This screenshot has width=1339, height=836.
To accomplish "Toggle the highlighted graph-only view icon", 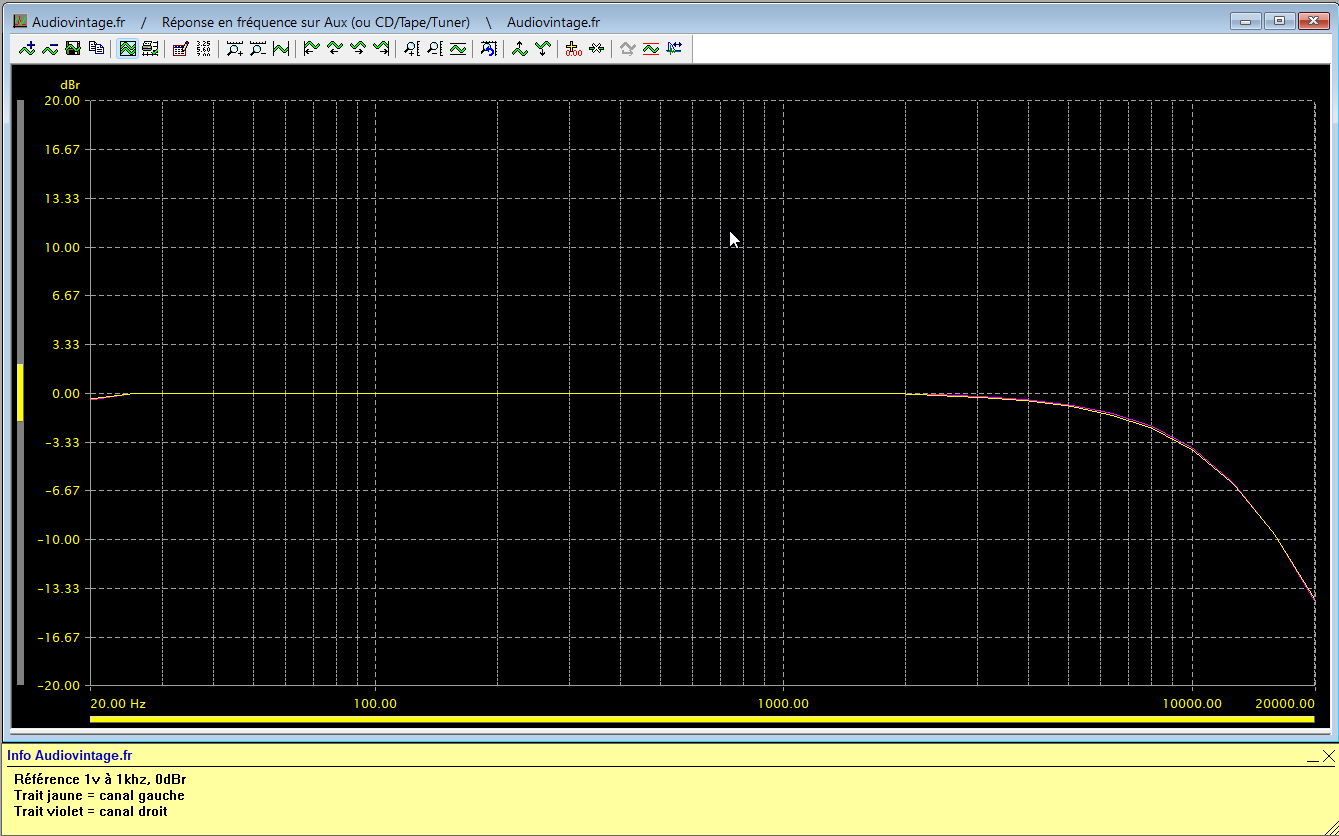I will pos(128,48).
